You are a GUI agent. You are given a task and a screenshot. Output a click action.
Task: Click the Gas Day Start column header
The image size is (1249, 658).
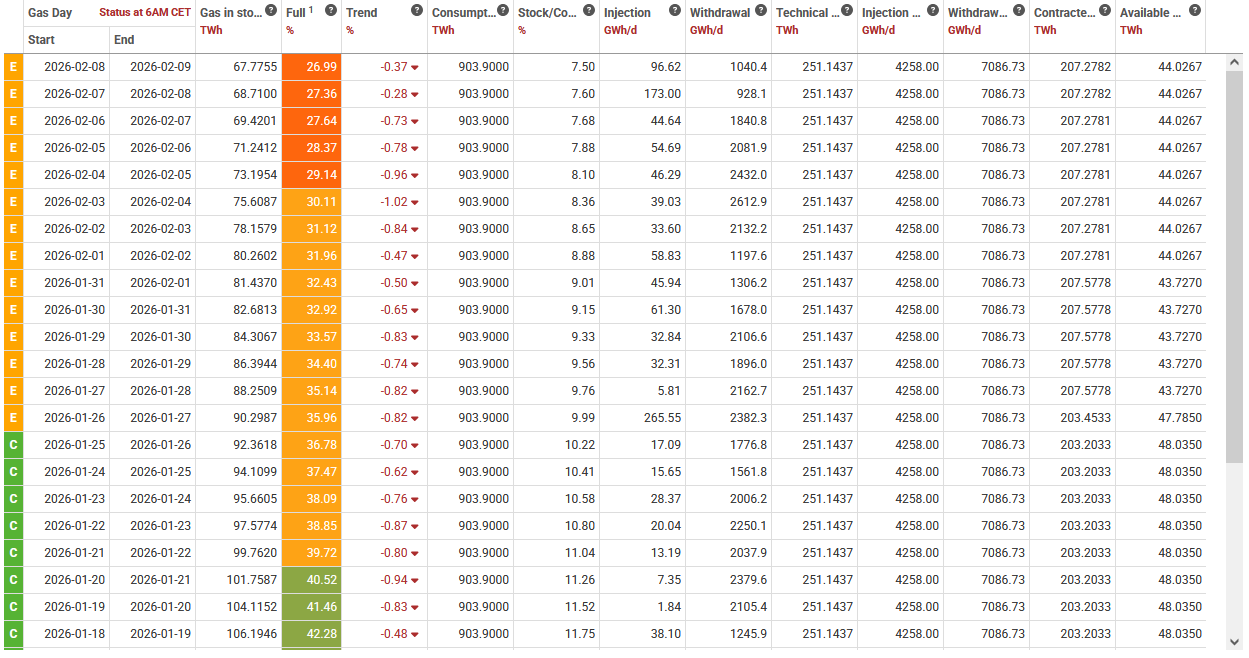pyautogui.click(x=42, y=40)
